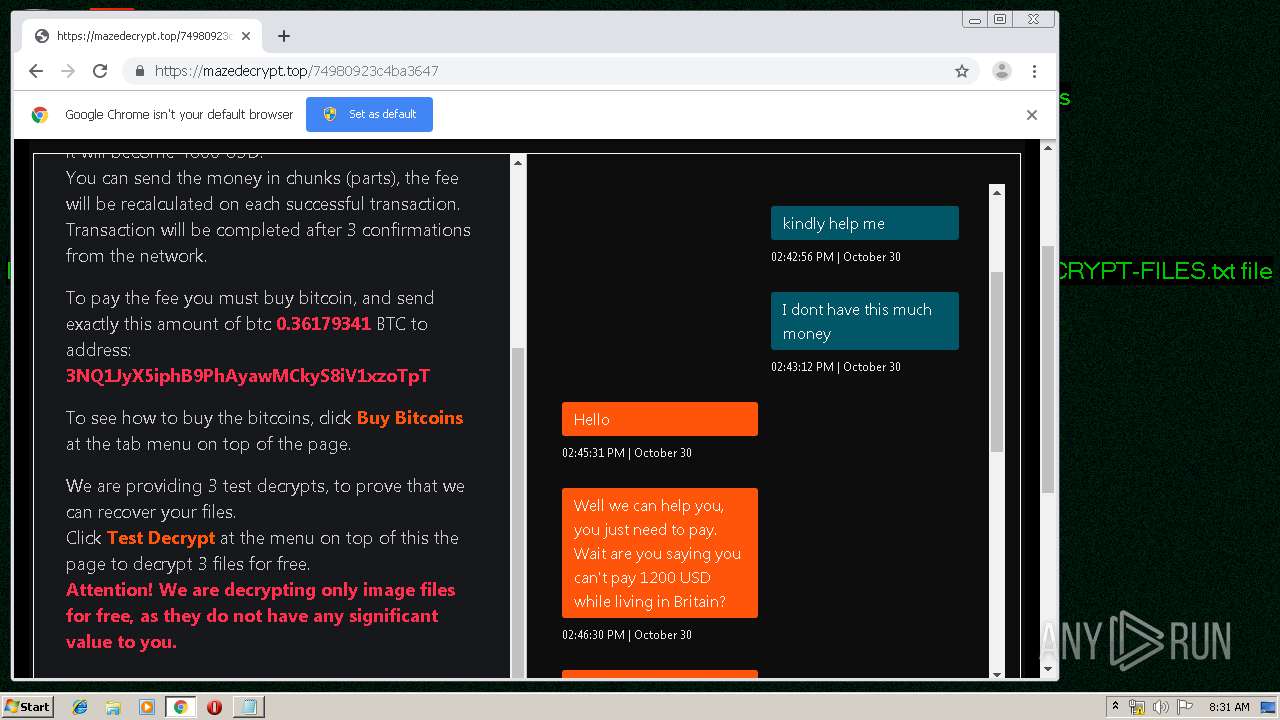The width and height of the screenshot is (1280, 720).
Task: Dismiss the default browser infobar
Action: click(x=1032, y=114)
